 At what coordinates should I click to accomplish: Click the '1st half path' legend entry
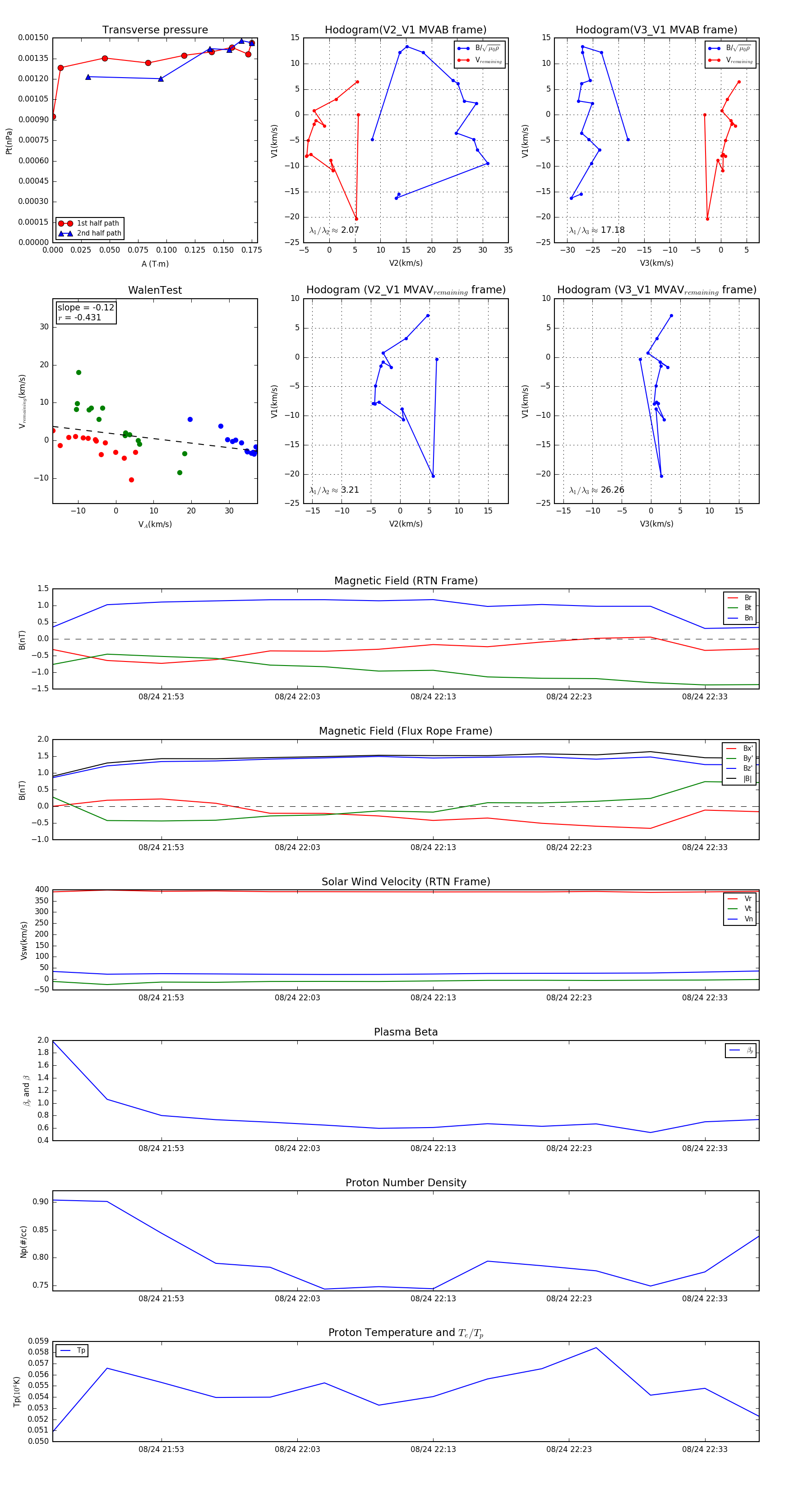pos(90,223)
